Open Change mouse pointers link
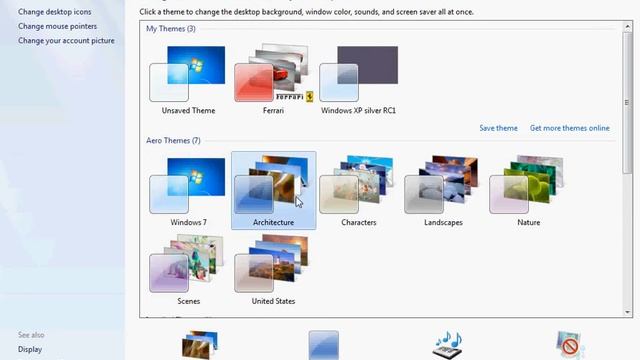The image size is (640, 360). 58,26
